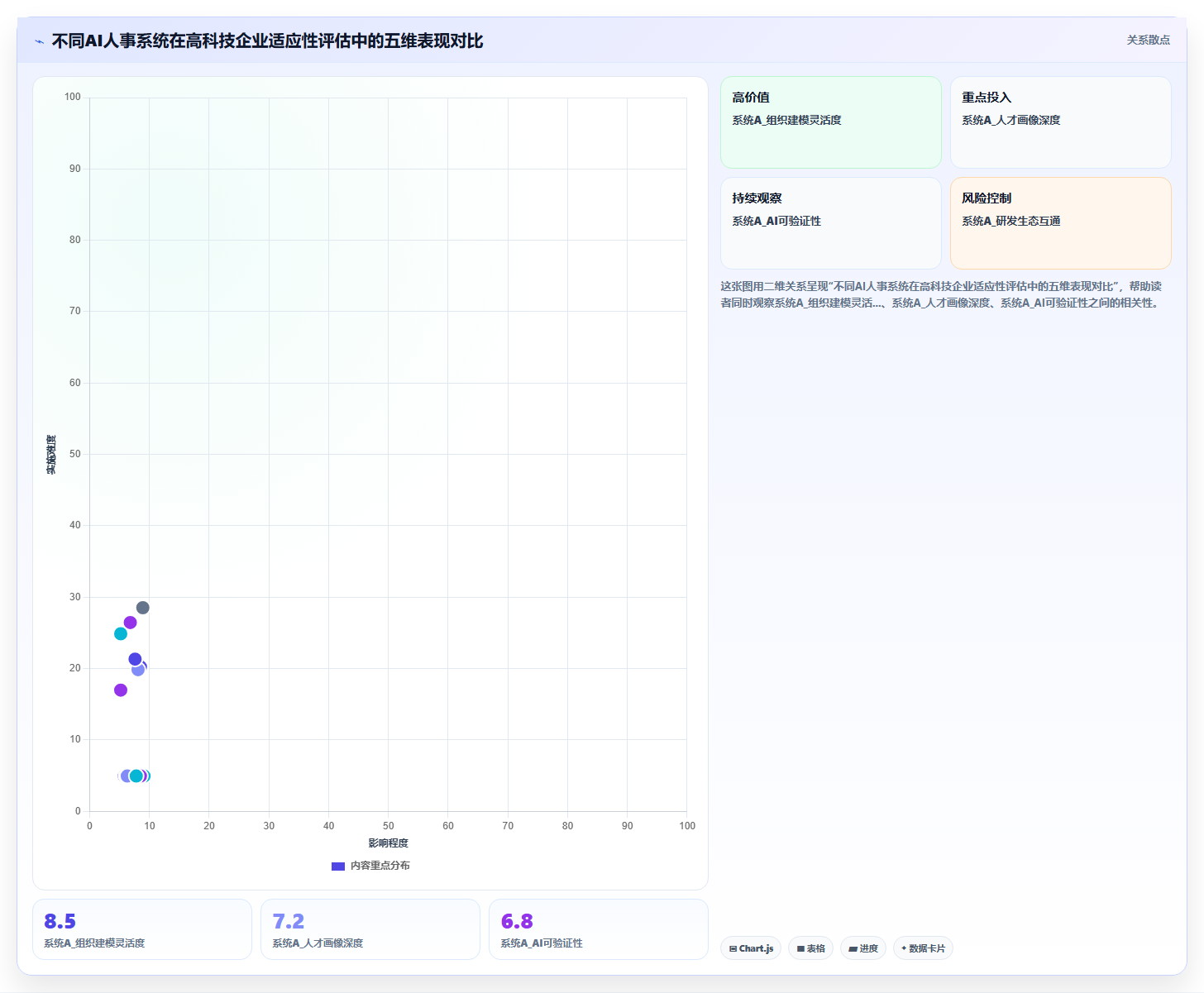Click the 关系散点 label in header

tap(1148, 40)
